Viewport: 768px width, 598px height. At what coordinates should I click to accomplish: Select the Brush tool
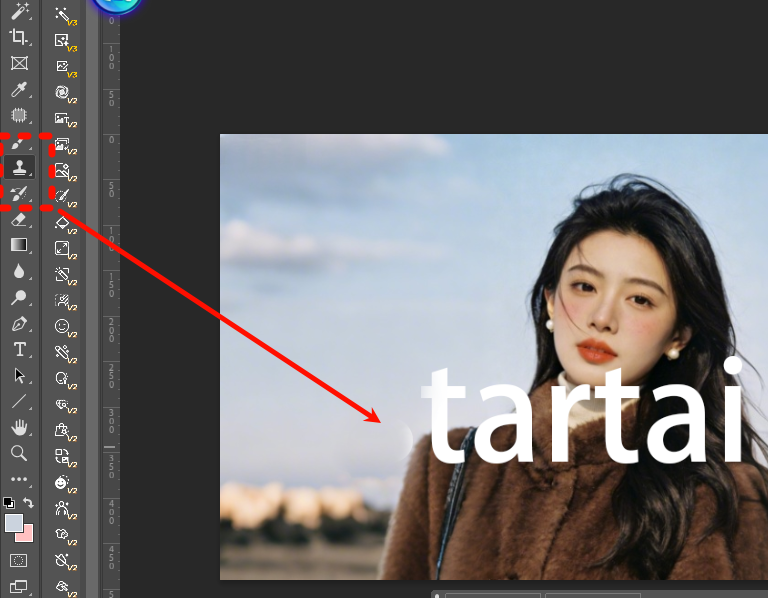click(19, 143)
